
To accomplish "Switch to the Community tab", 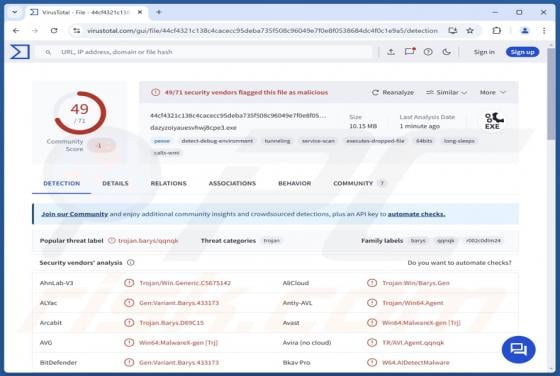I will 359,183.
